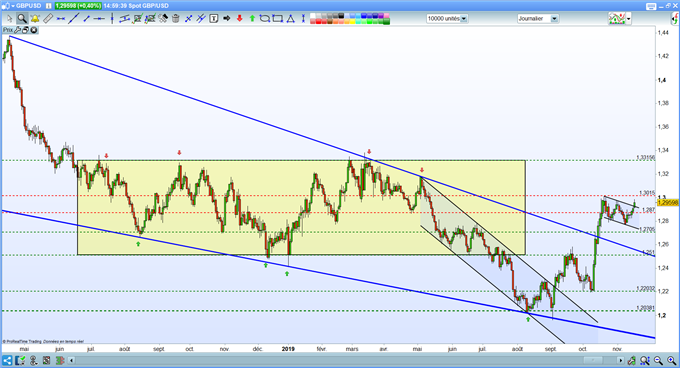Viewport: 680px width, 368px height.
Task: Click the share icon in bottom bar
Action: pyautogui.click(x=7, y=360)
